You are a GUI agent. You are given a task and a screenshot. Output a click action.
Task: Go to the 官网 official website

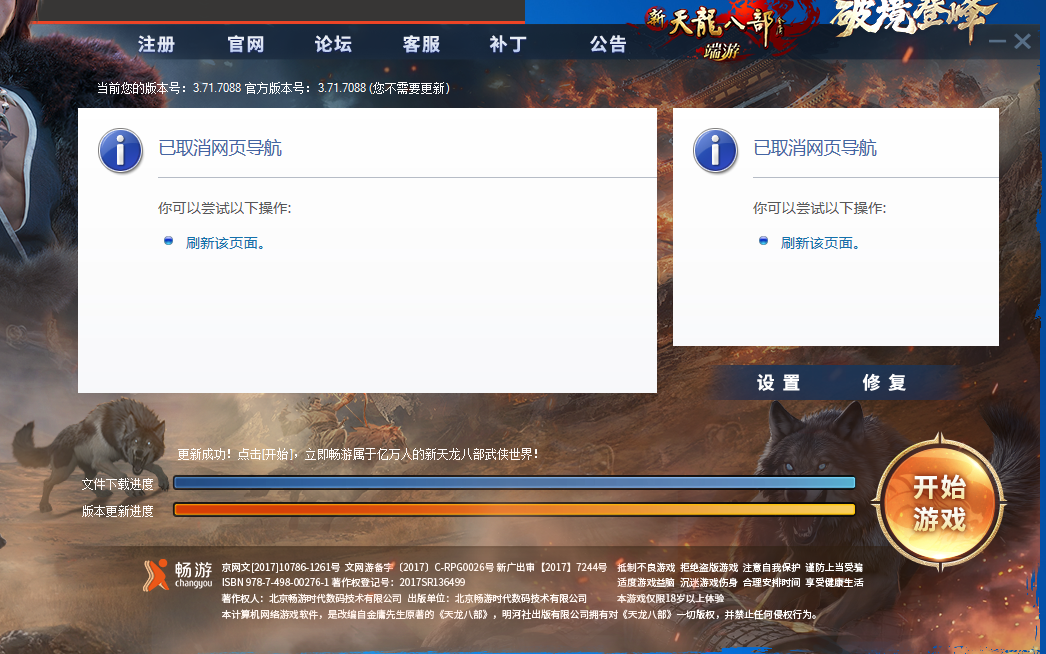coord(245,44)
